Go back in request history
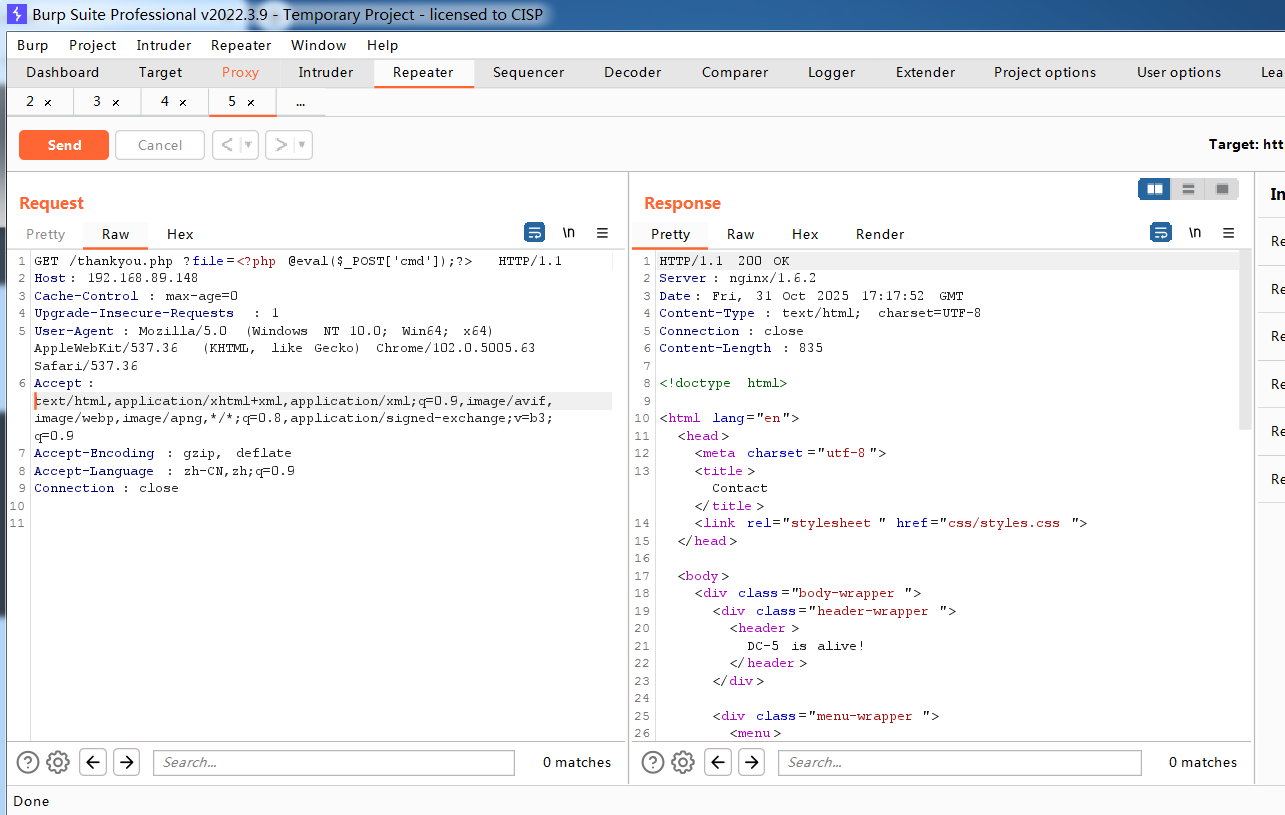 226,145
